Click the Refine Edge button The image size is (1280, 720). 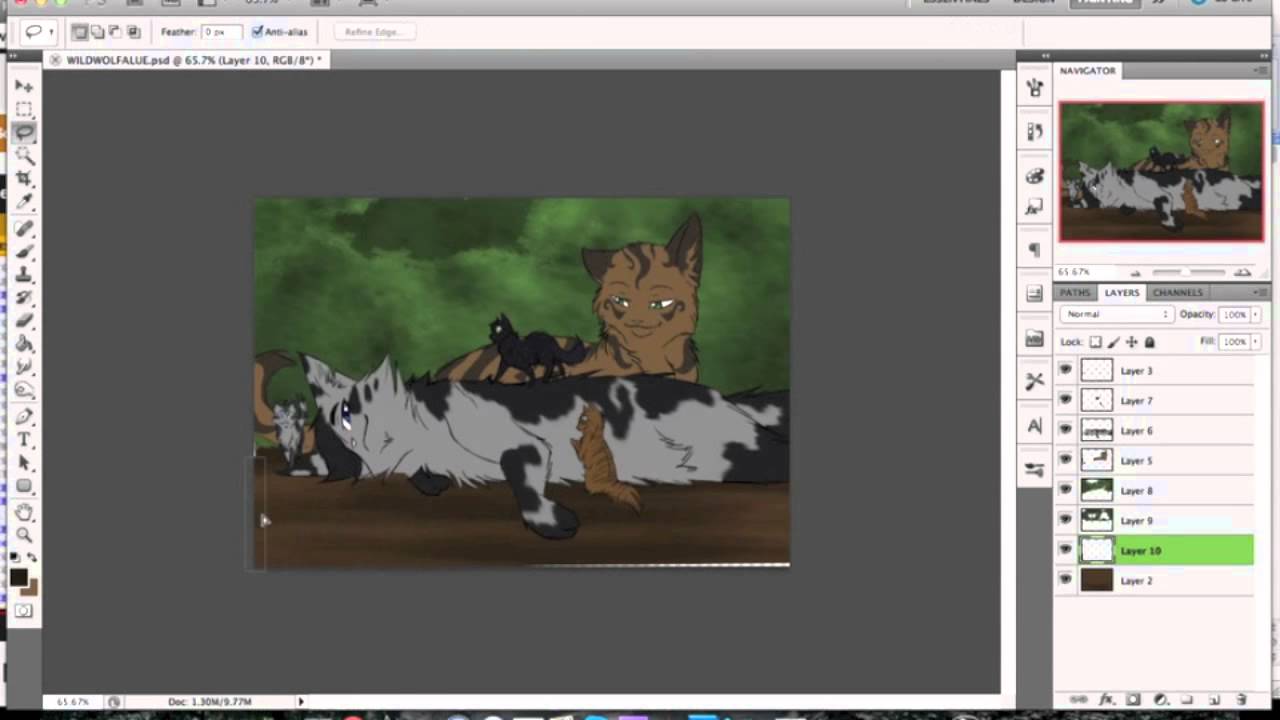(372, 32)
